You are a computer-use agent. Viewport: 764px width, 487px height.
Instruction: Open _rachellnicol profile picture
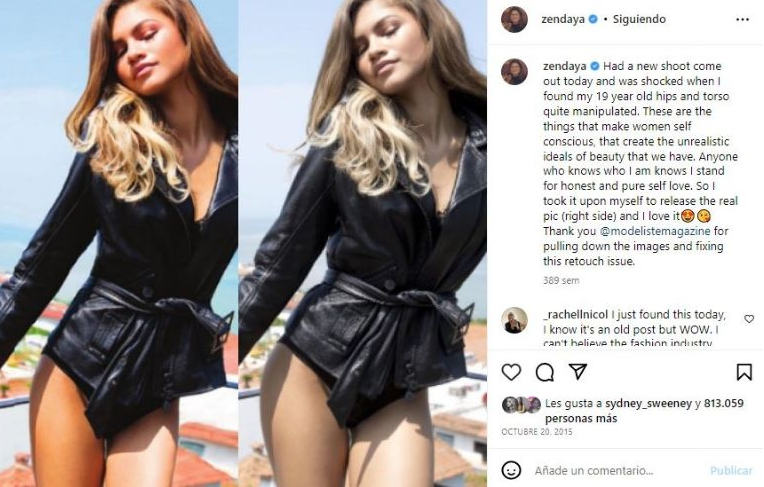tap(515, 320)
